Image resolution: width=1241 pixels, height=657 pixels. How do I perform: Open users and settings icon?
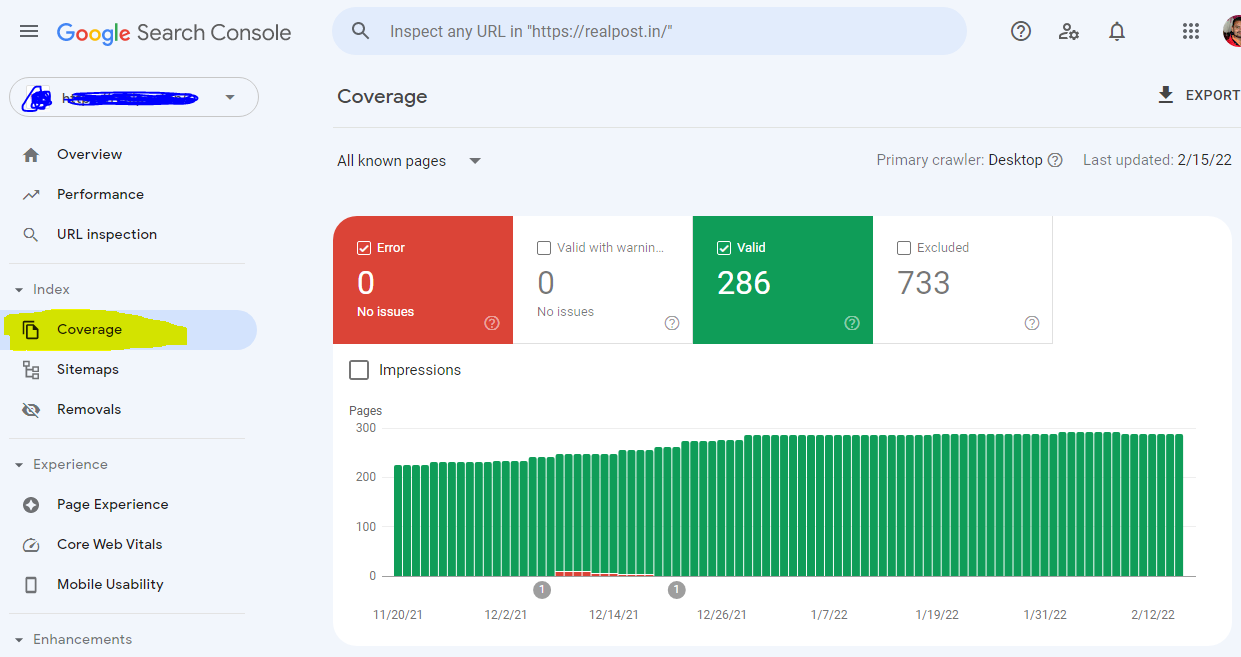click(1069, 31)
